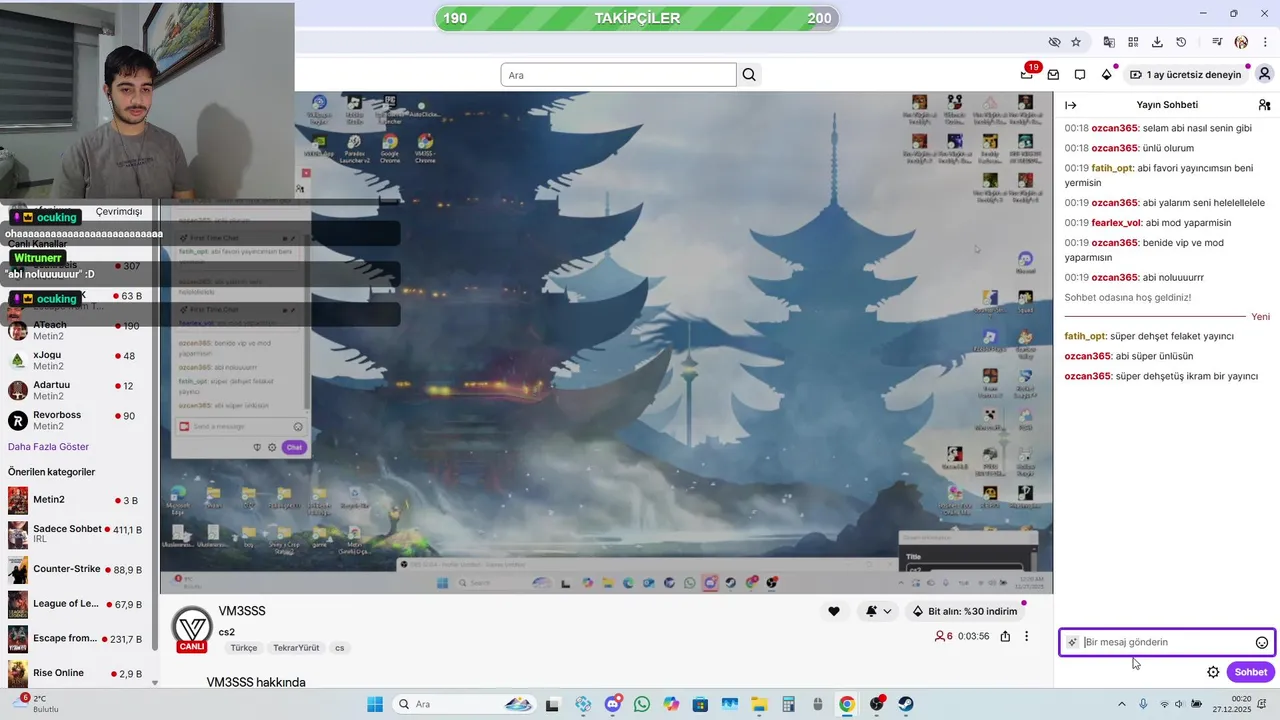
Task: Click the VM3SSS channel avatar
Action: [192, 628]
